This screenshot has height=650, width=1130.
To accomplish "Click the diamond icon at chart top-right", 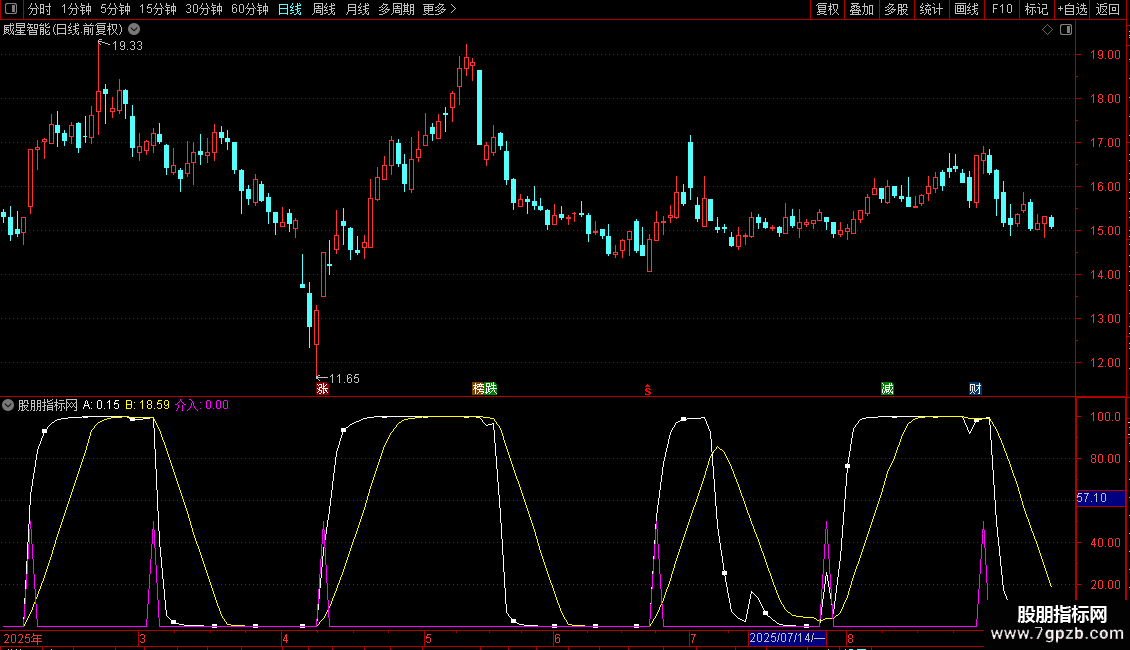I will pyautogui.click(x=1047, y=30).
